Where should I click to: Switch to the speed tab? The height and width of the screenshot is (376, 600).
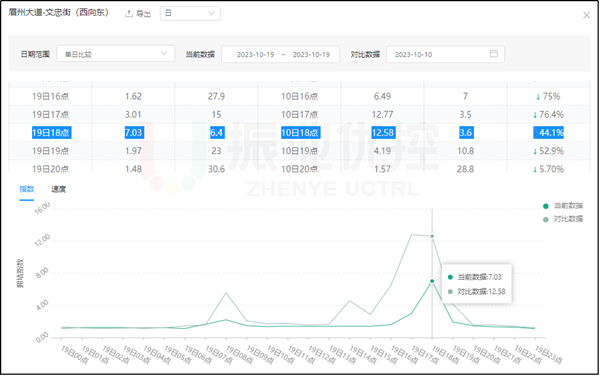tap(59, 189)
